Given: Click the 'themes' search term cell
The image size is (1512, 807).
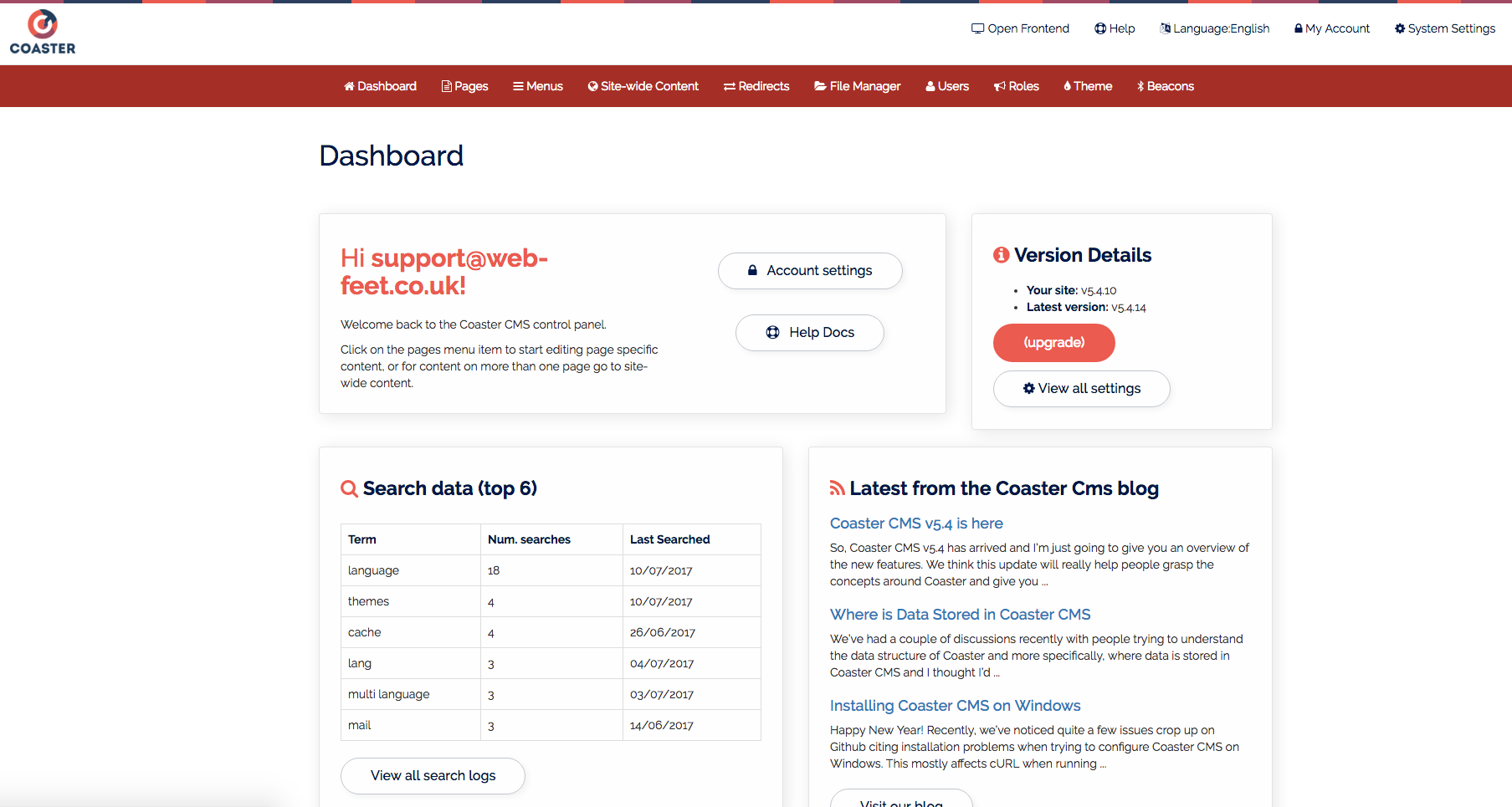Looking at the screenshot, I should tap(411, 601).
